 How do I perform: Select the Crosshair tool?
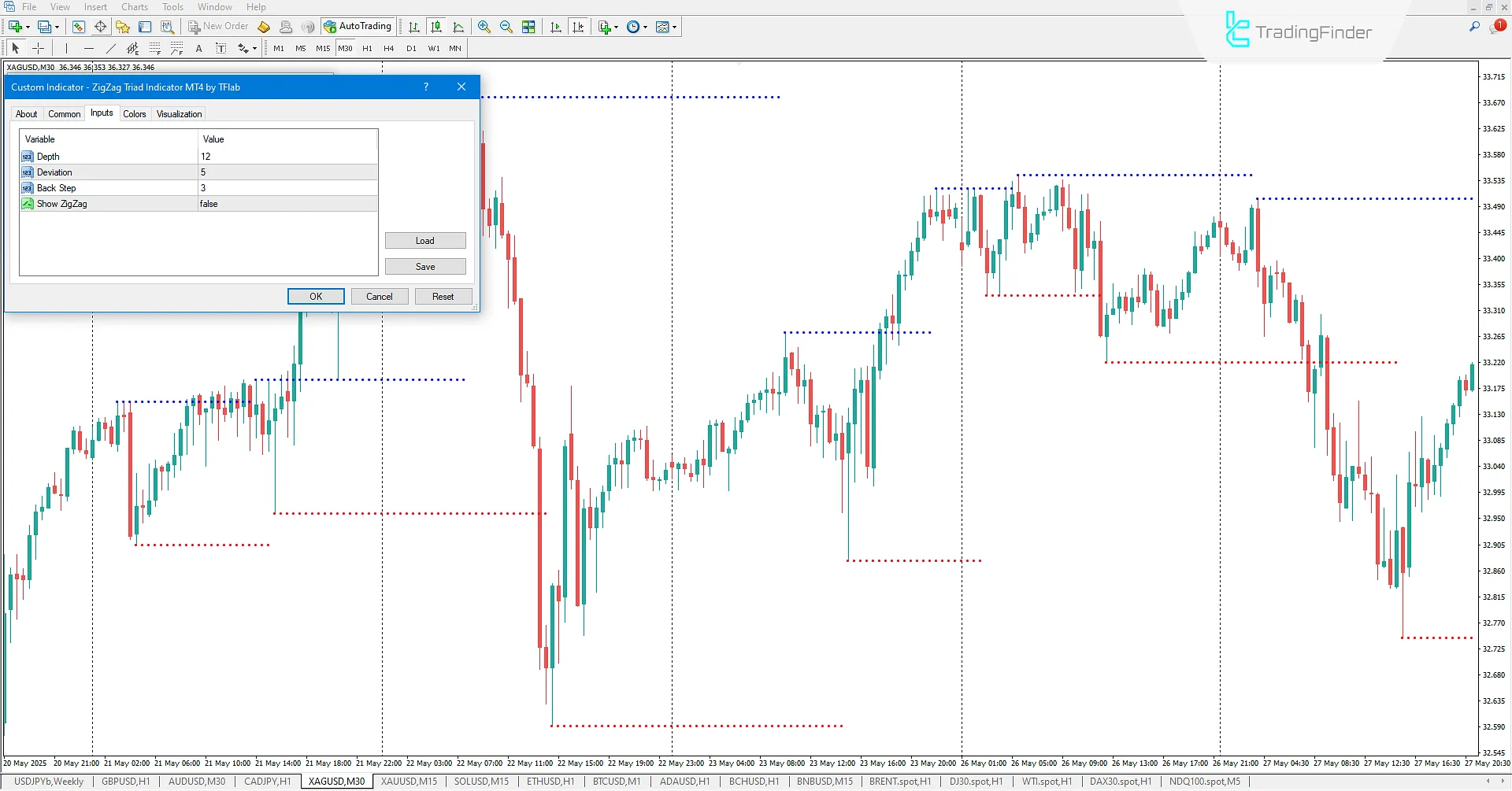pyautogui.click(x=38, y=48)
